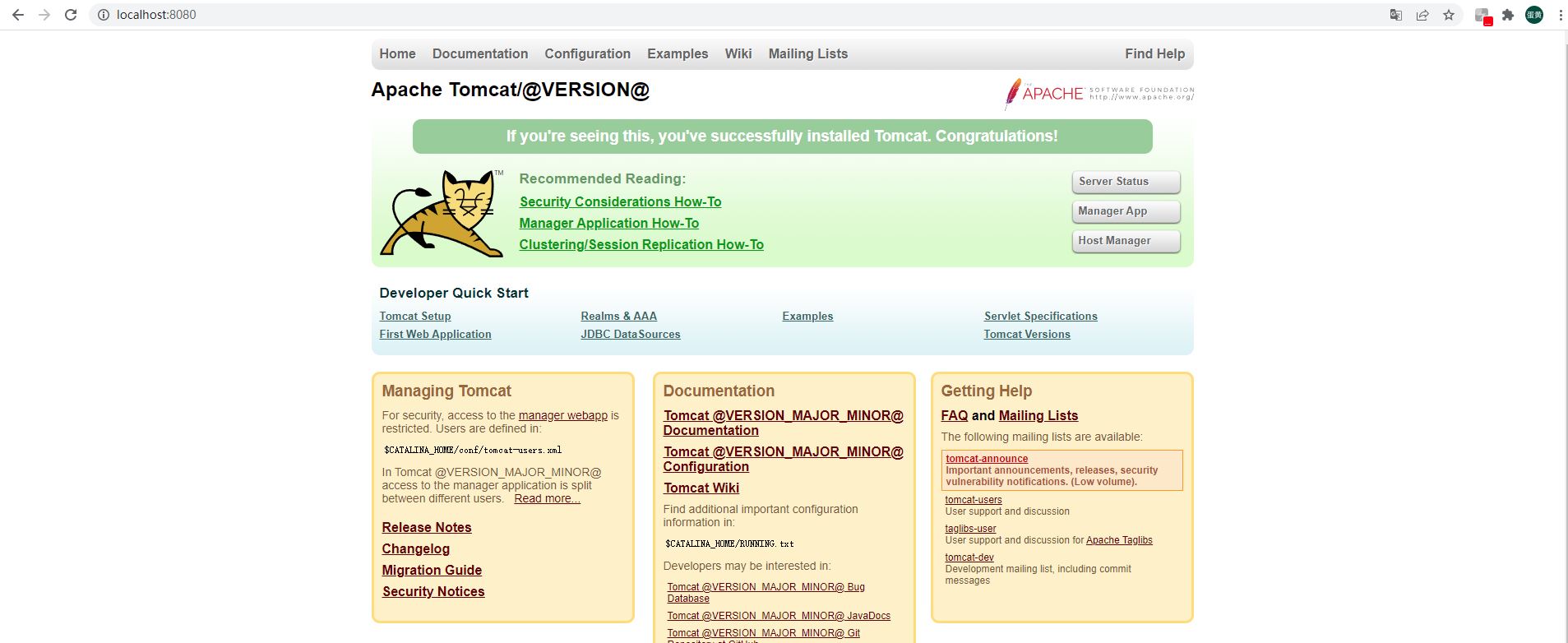1568x643 pixels.
Task: Open the tomcat-users mailing list link
Action: point(974,500)
